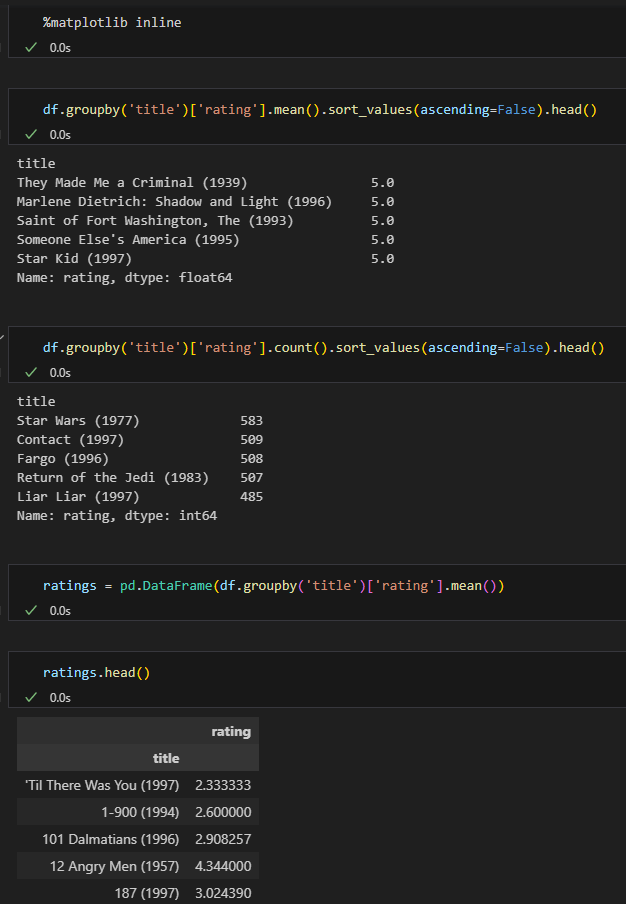Click the 0.0s time under ratings.head()
Screen dimensions: 626x904
click(x=60, y=698)
